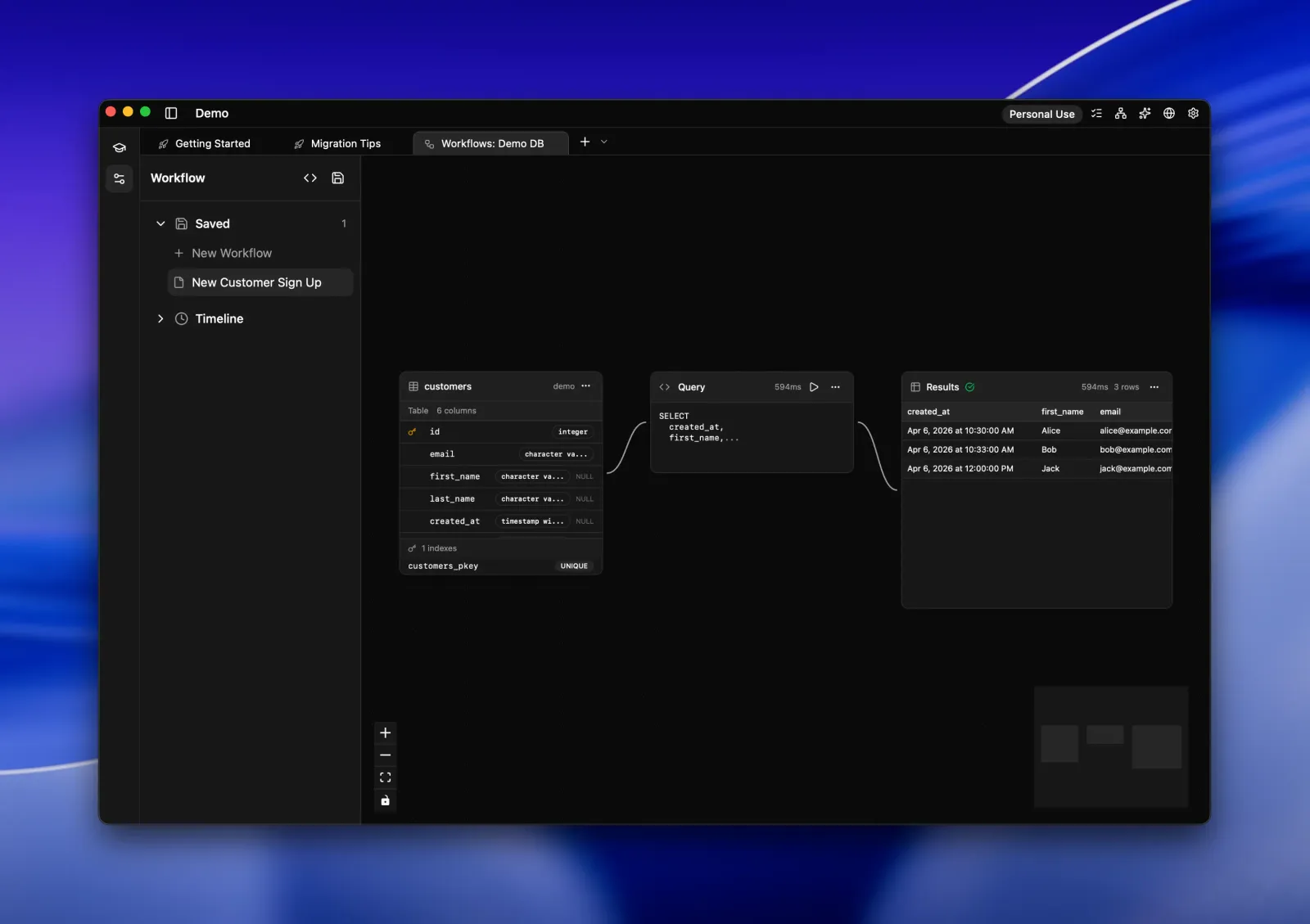1310x924 pixels.
Task: Open the globe icon in title bar
Action: click(1169, 114)
